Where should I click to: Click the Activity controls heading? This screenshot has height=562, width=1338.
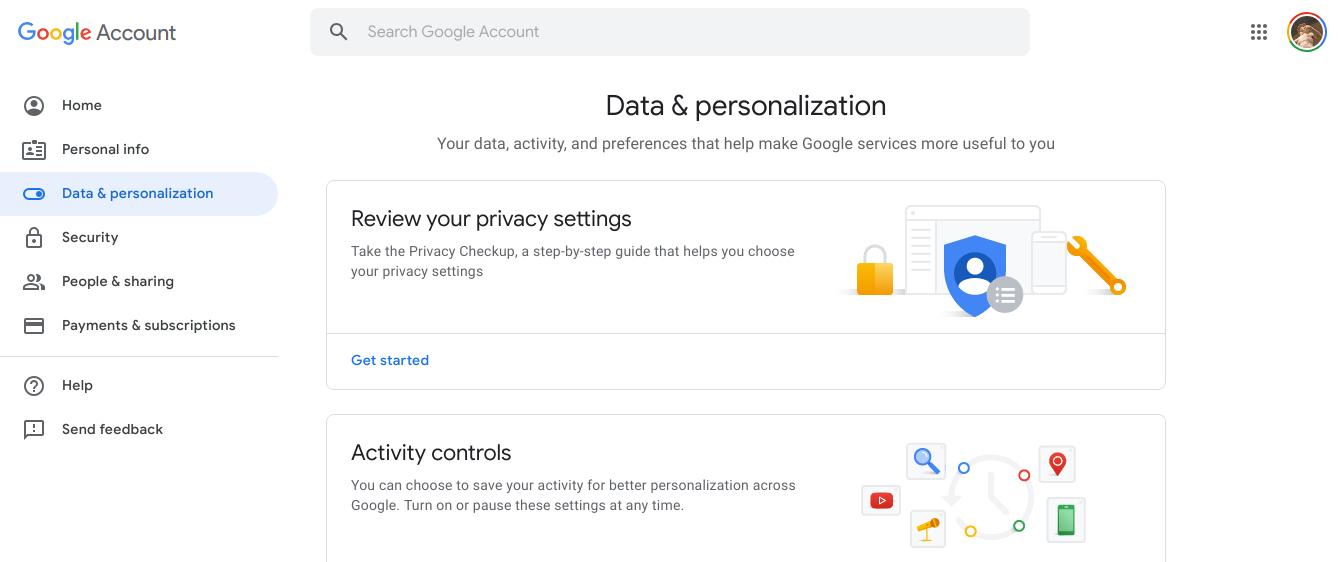pyautogui.click(x=431, y=453)
